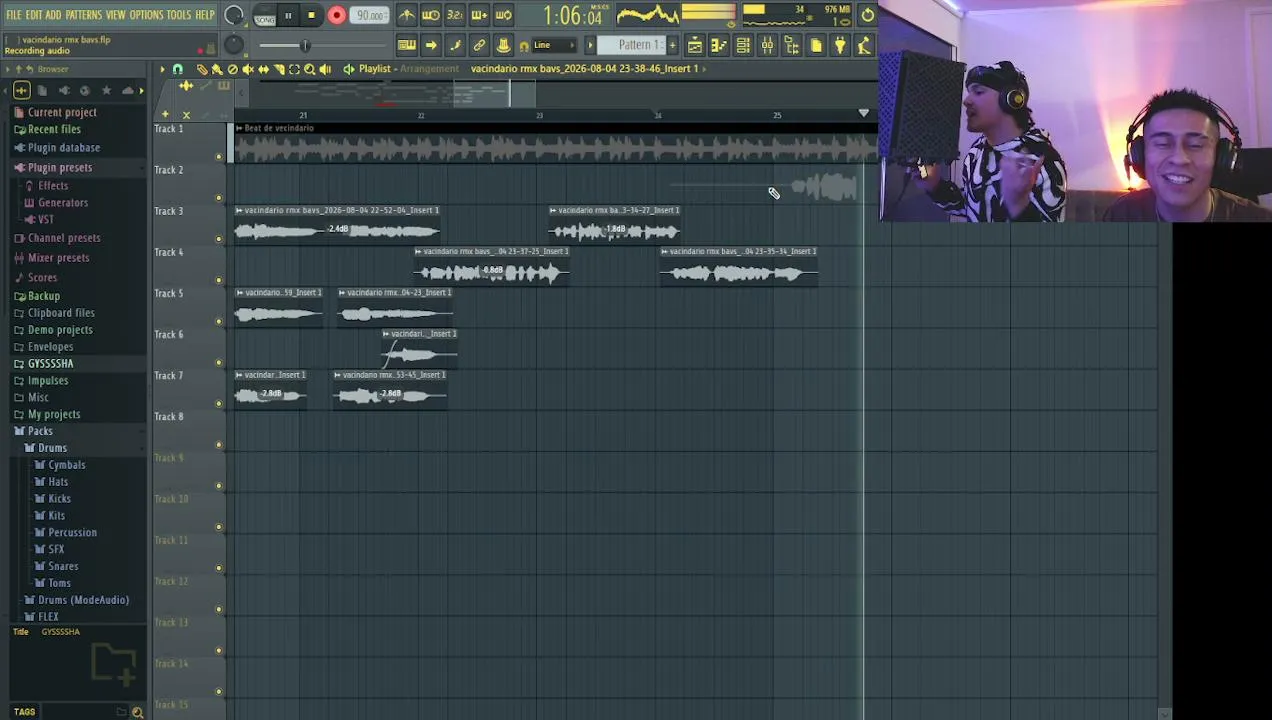1272x720 pixels.
Task: Open the ADD menu
Action: coord(54,15)
